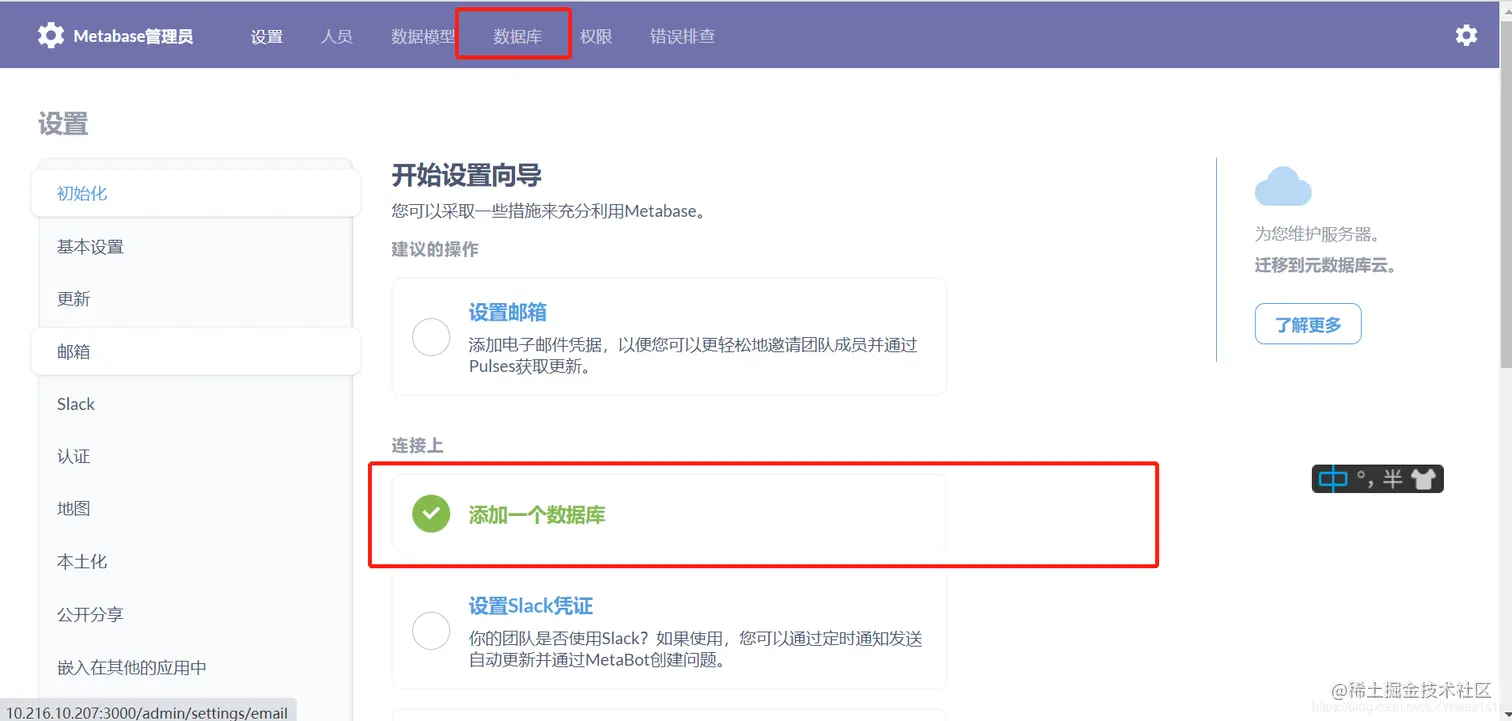Open the 数据库 top navigation item
This screenshot has width=1512, height=721.
pyautogui.click(x=517, y=37)
